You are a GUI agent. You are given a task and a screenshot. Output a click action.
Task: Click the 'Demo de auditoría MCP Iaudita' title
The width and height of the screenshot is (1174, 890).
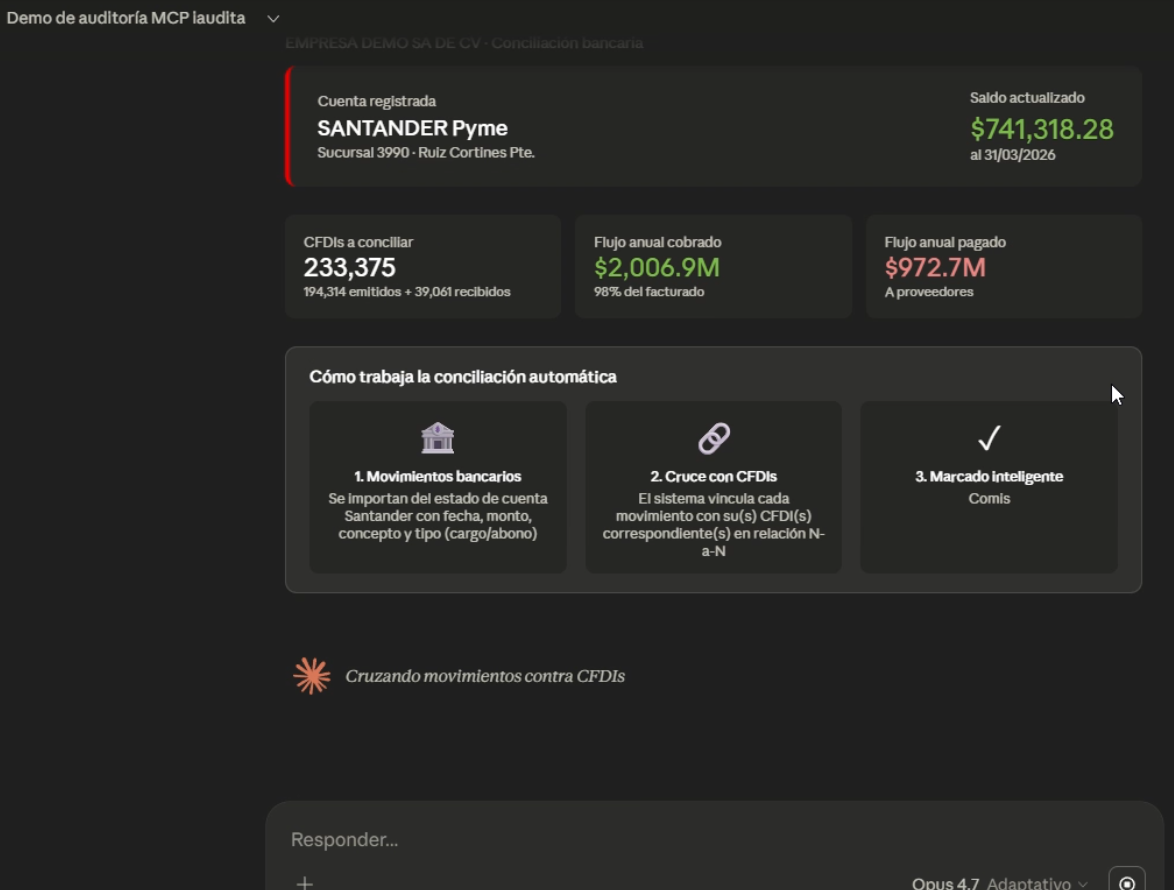tap(126, 18)
